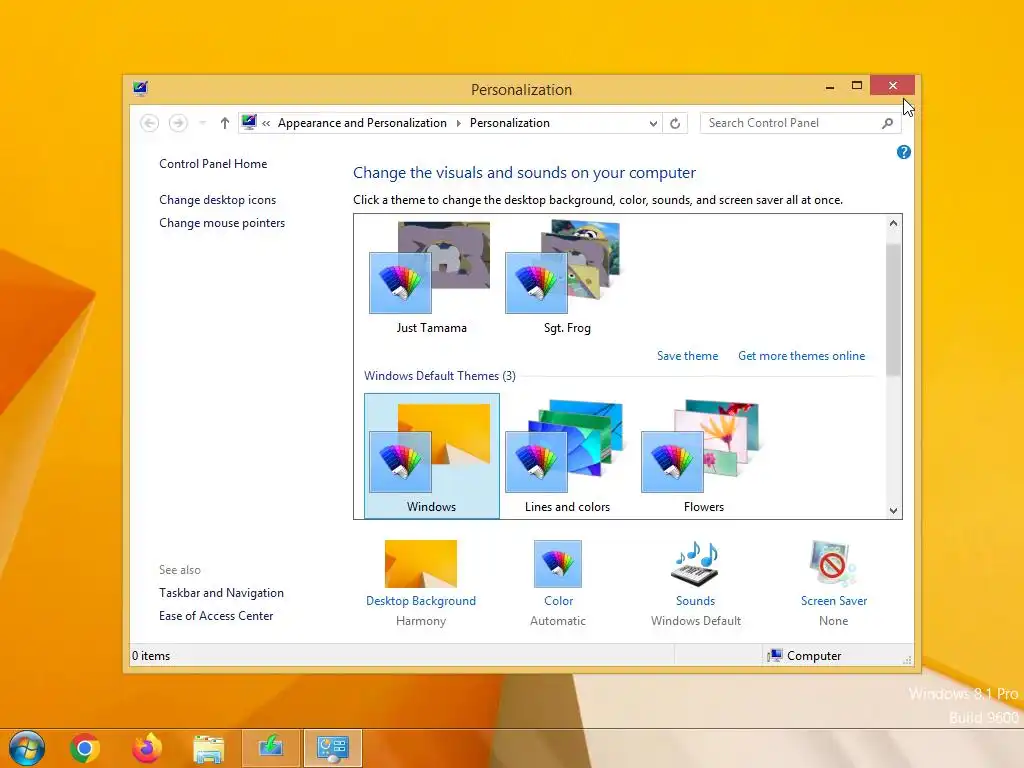1024x768 pixels.
Task: Open the Color settings icon
Action: 558,564
